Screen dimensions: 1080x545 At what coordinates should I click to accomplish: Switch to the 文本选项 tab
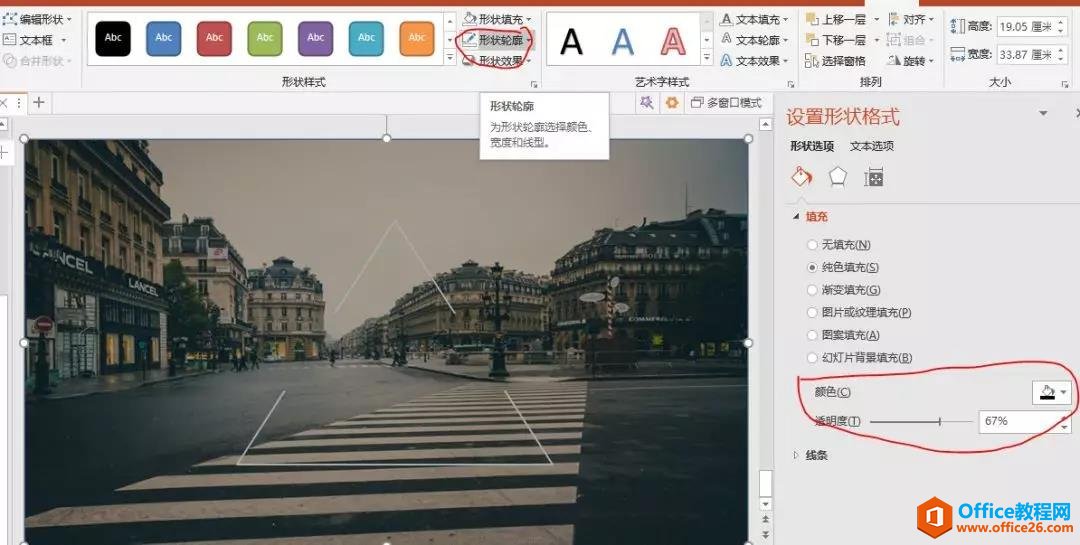click(871, 146)
